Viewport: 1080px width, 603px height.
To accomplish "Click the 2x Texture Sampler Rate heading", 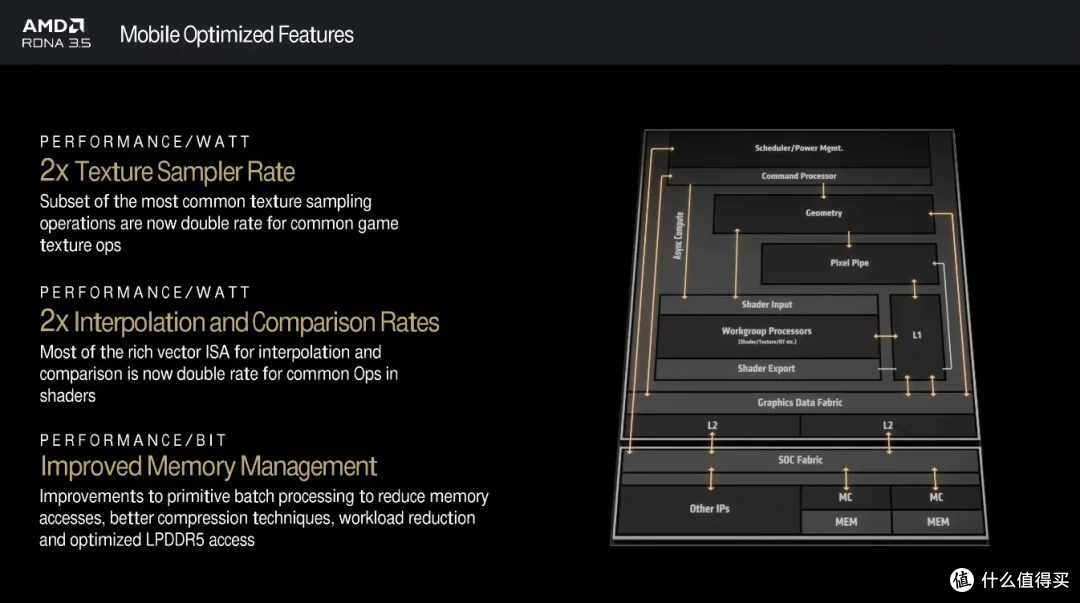I will (167, 170).
